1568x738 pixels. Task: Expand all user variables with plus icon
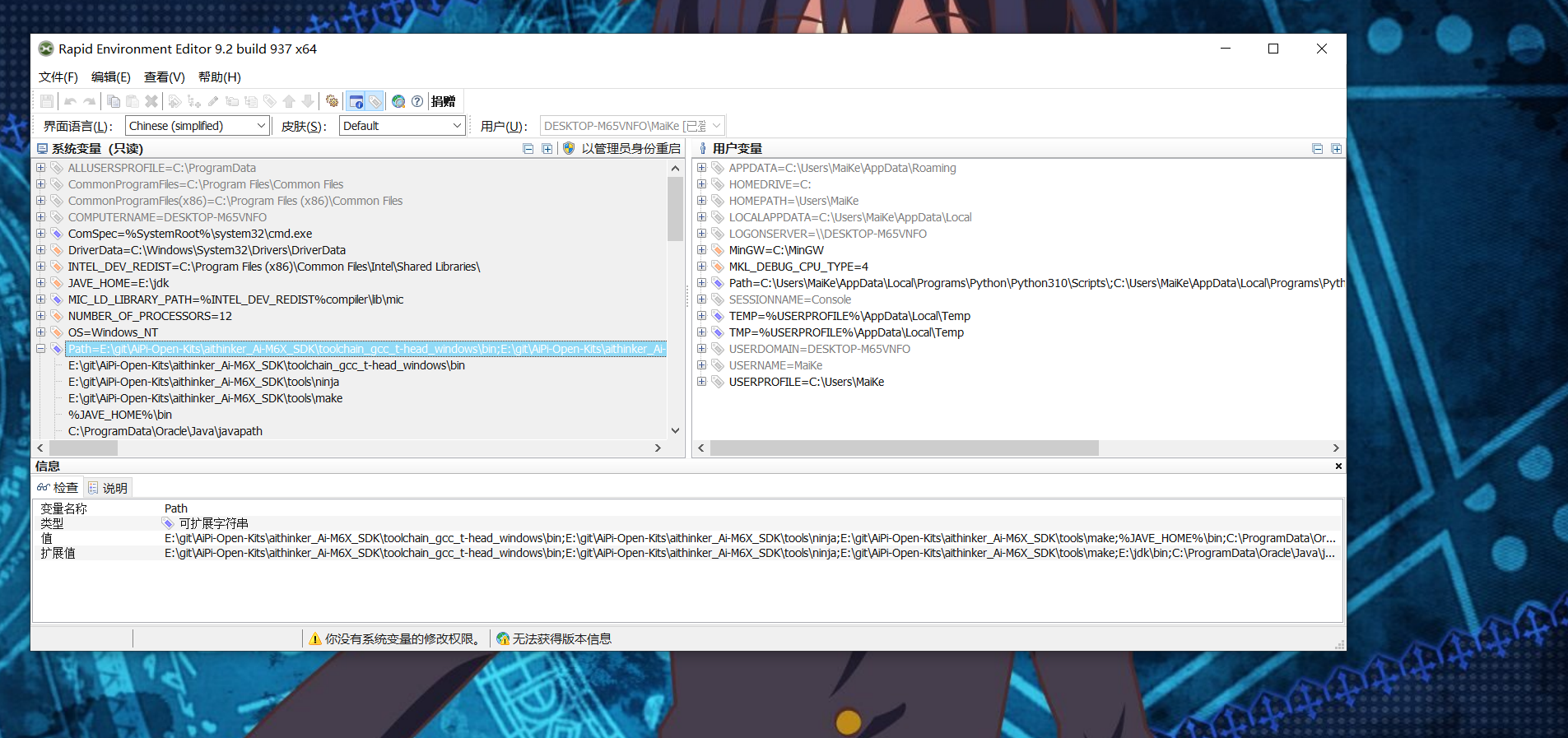(x=1337, y=149)
